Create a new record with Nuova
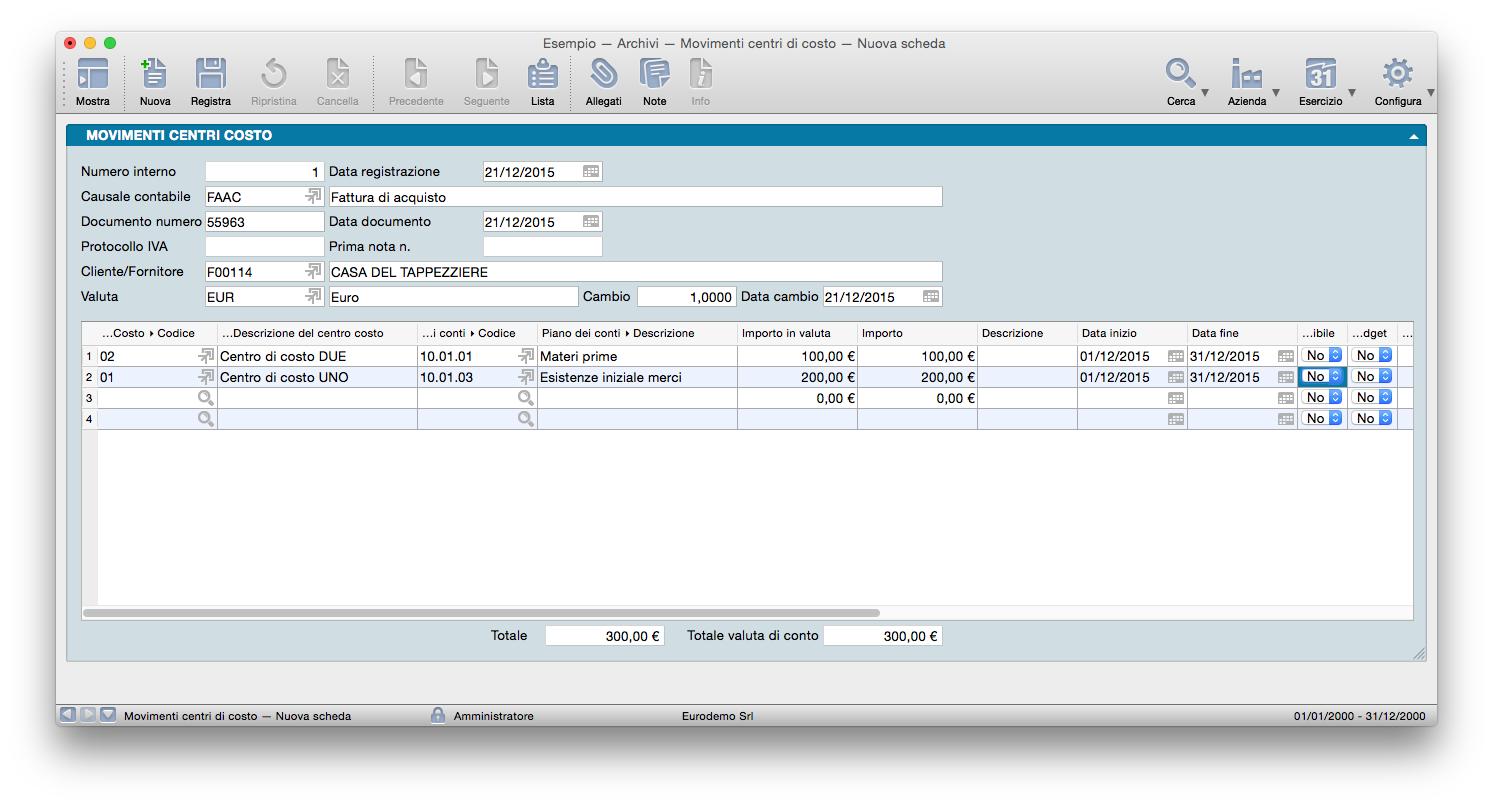 [x=155, y=75]
